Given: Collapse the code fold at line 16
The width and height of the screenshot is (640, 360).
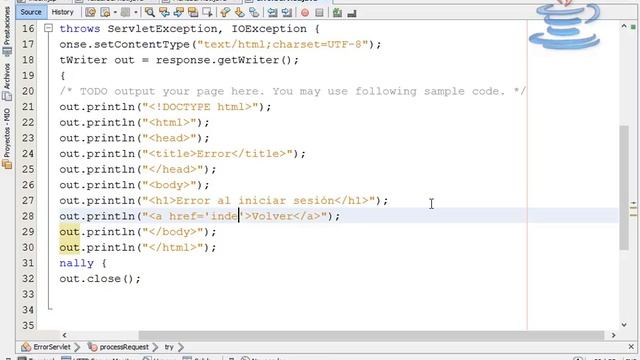Looking at the screenshot, I should click(x=48, y=28).
